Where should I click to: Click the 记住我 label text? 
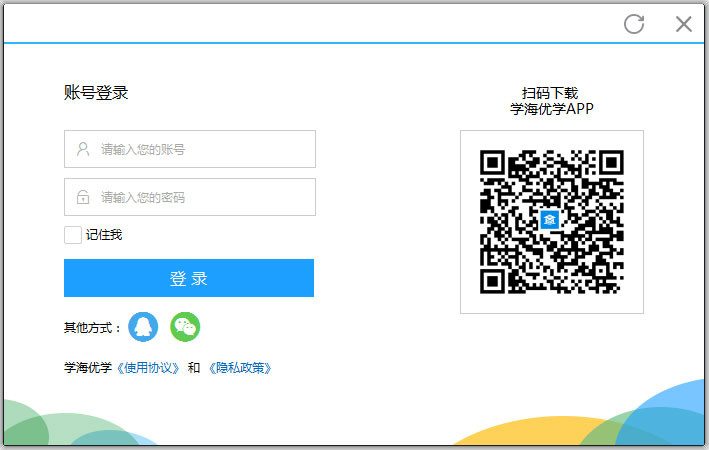click(x=104, y=235)
